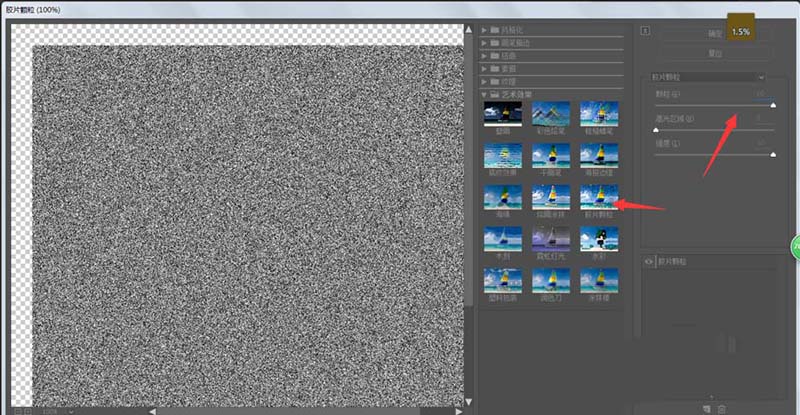
Task: Choose the 粗糙蜡笔 rough pastels filter
Action: coord(599,113)
